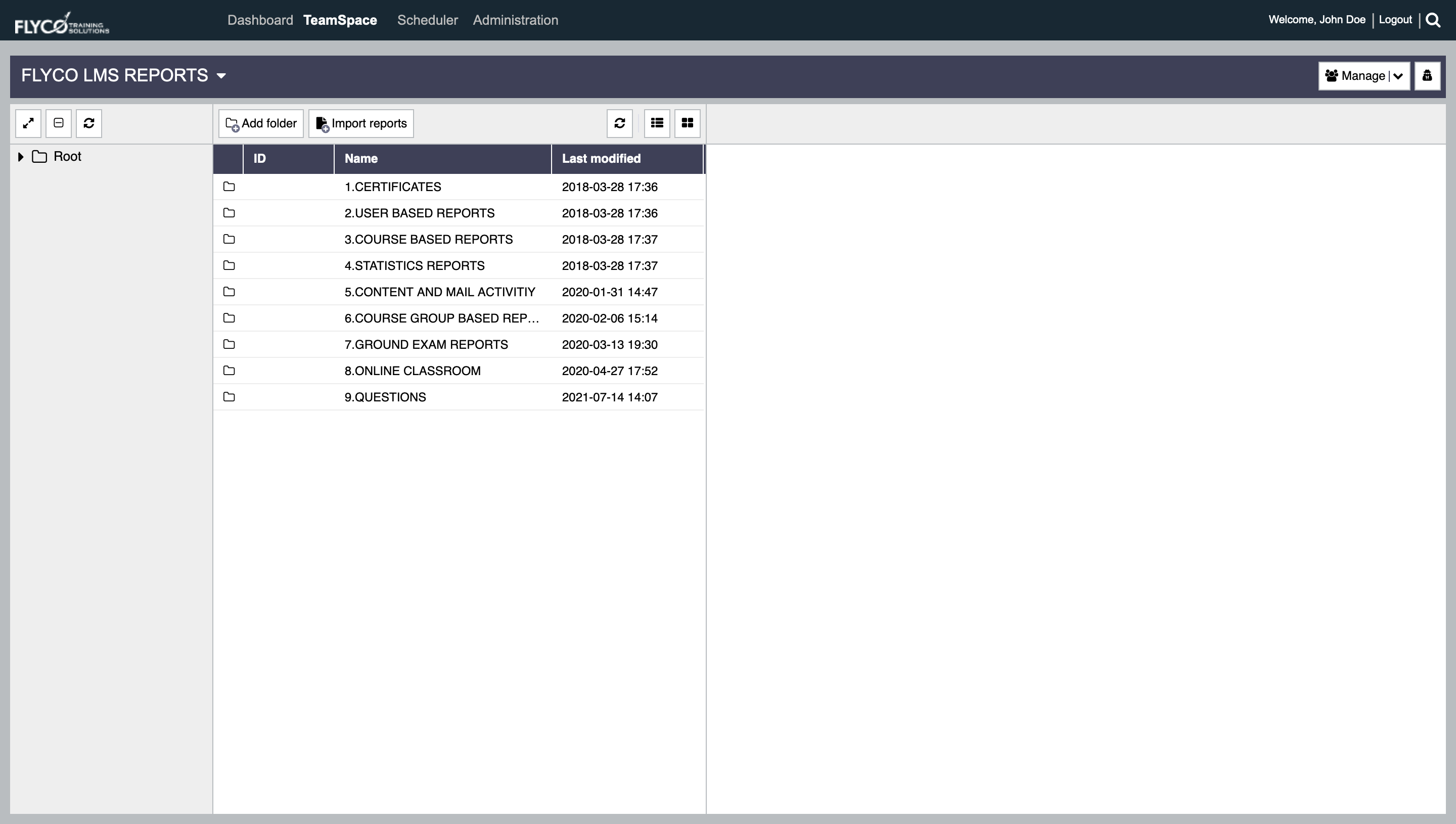Viewport: 1456px width, 824px height.
Task: Click the FLYCO Training Solutions logo
Action: pyautogui.click(x=62, y=24)
